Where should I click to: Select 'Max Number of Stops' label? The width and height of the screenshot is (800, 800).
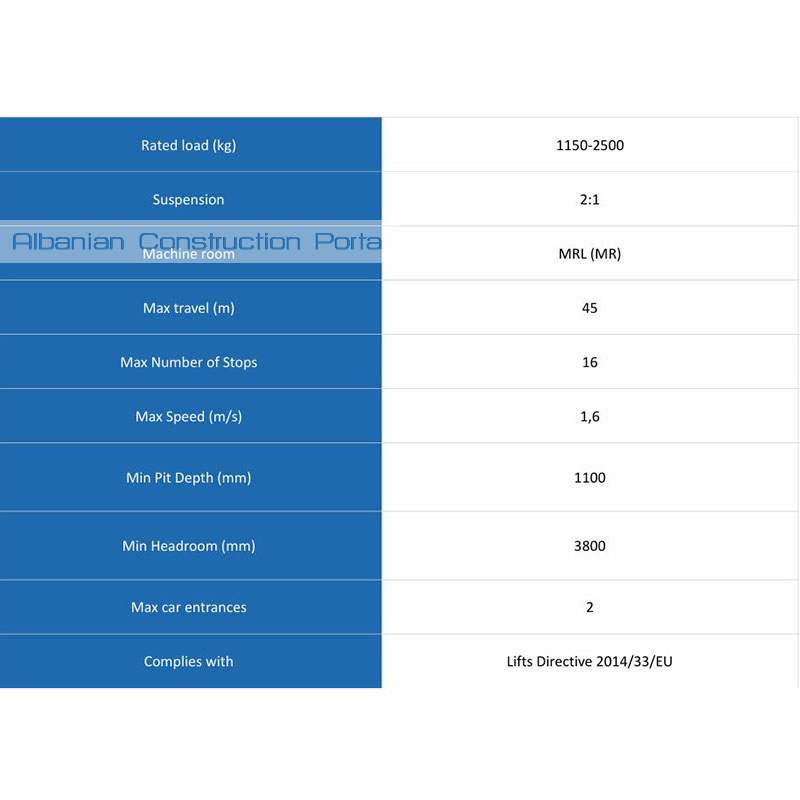189,362
